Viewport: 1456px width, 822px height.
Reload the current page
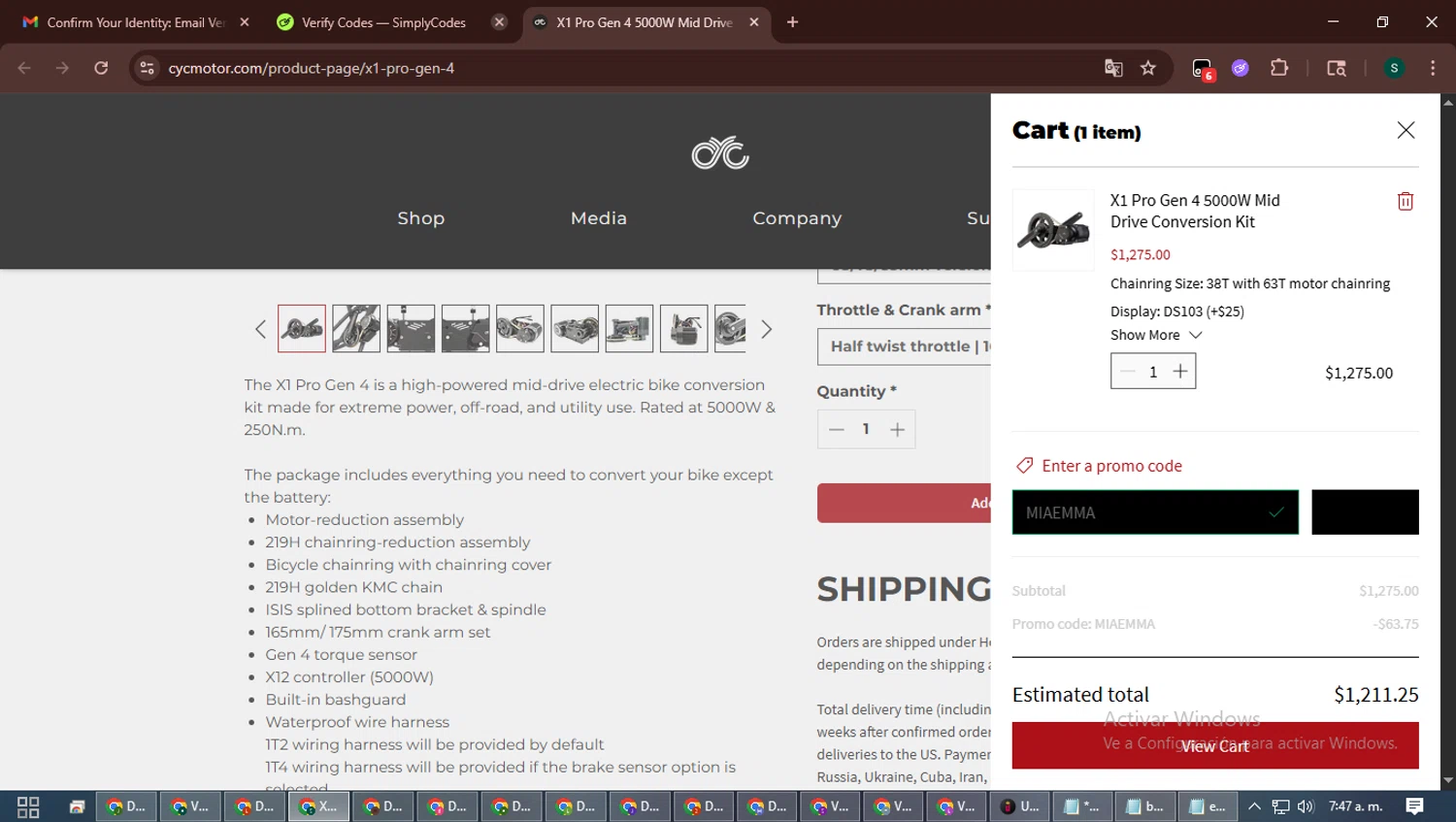pos(101,68)
